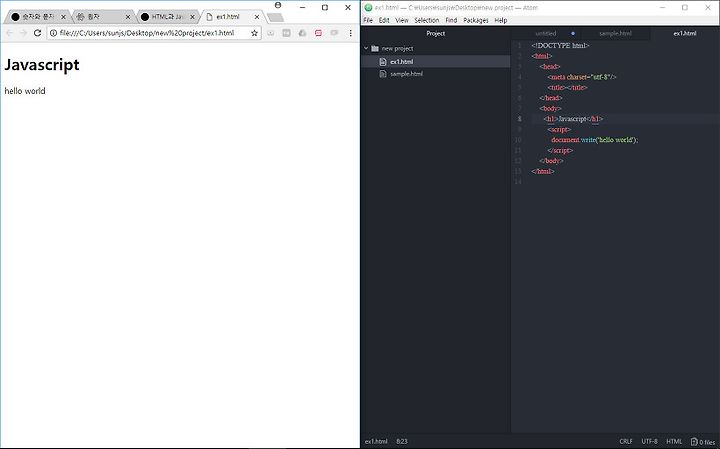
Task: Click the document.write line in editor
Action: pyautogui.click(x=595, y=140)
